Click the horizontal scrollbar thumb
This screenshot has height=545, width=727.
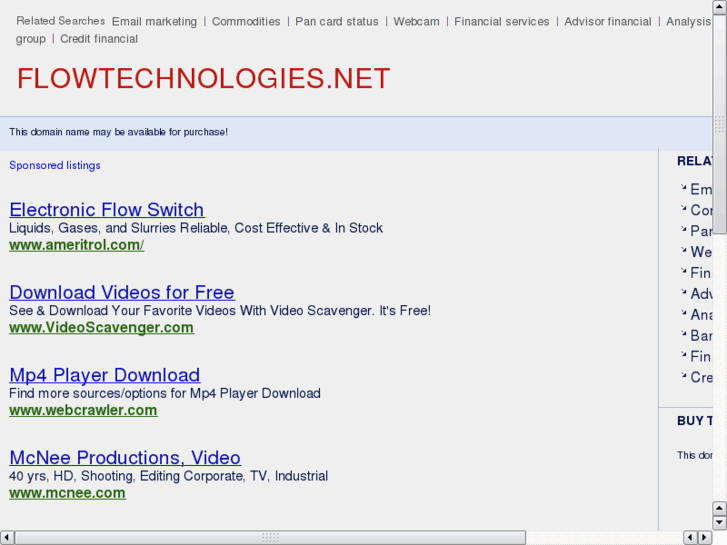[270, 538]
